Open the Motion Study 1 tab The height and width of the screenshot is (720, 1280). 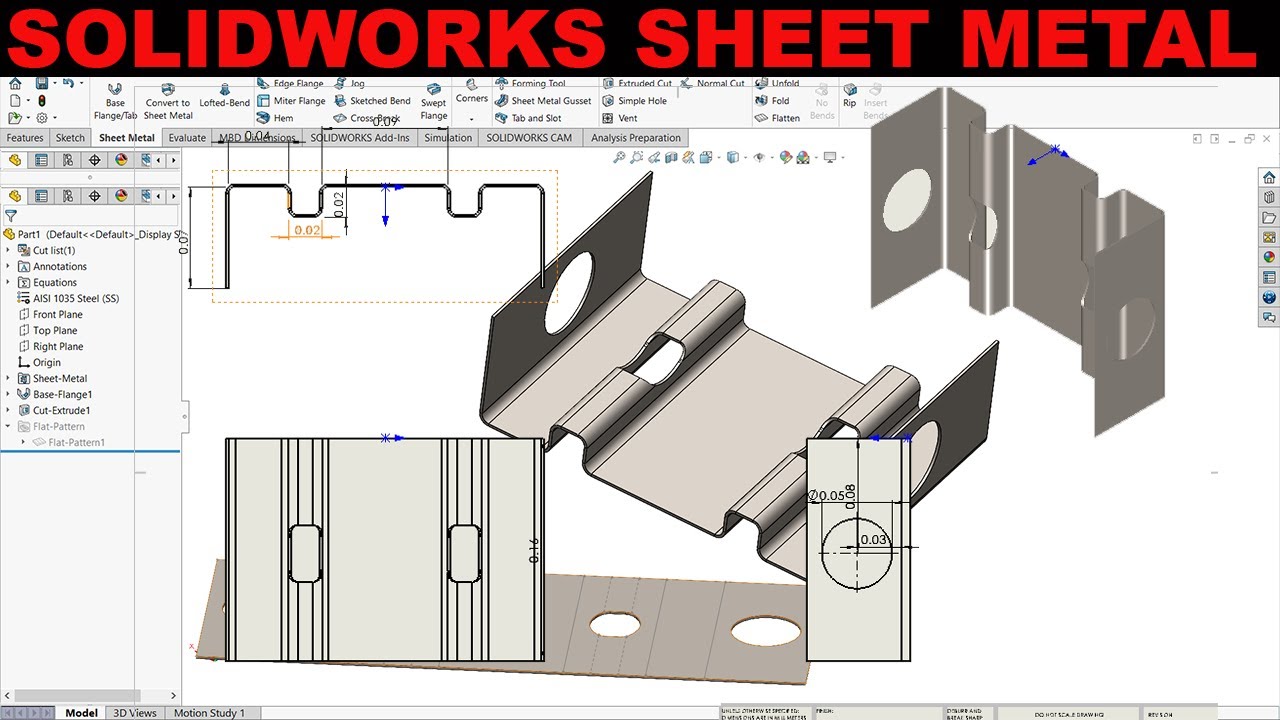209,713
